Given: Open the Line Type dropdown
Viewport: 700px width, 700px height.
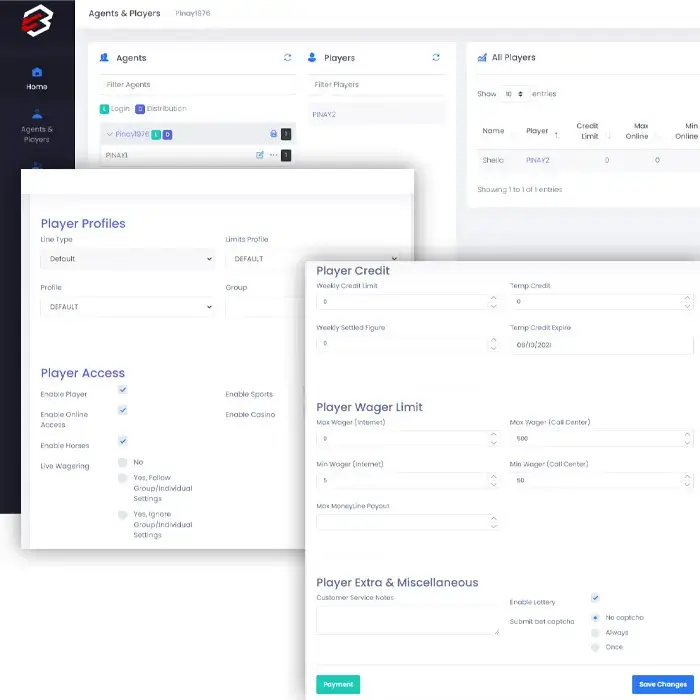Looking at the screenshot, I should point(128,259).
